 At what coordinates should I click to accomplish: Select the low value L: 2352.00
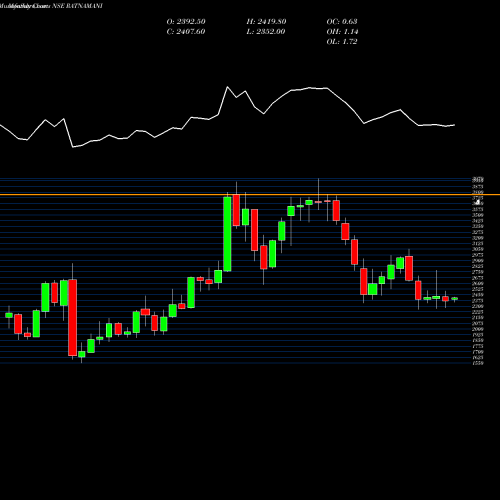(266, 32)
